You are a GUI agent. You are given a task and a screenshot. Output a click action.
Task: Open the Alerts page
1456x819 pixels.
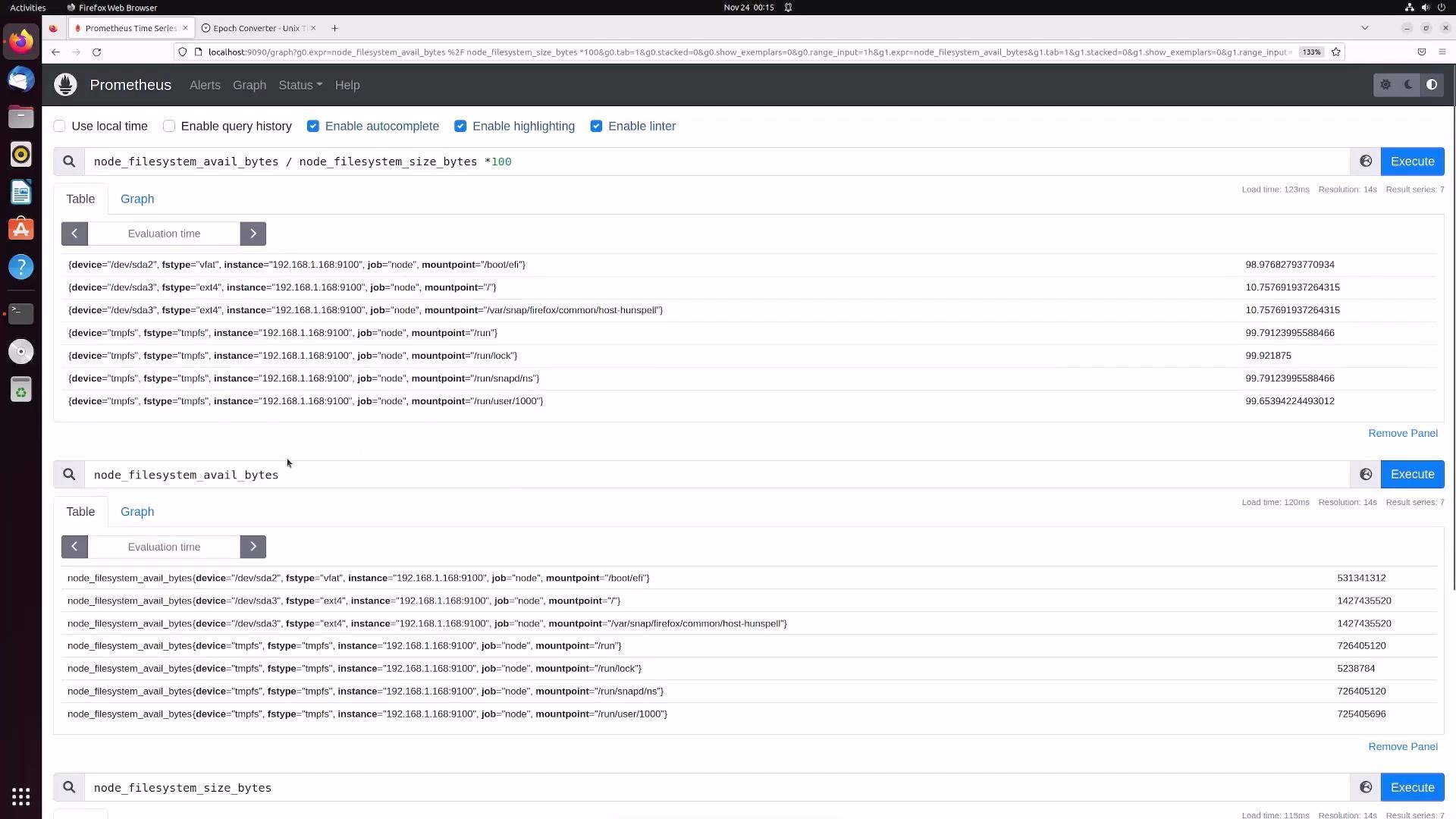(x=205, y=85)
